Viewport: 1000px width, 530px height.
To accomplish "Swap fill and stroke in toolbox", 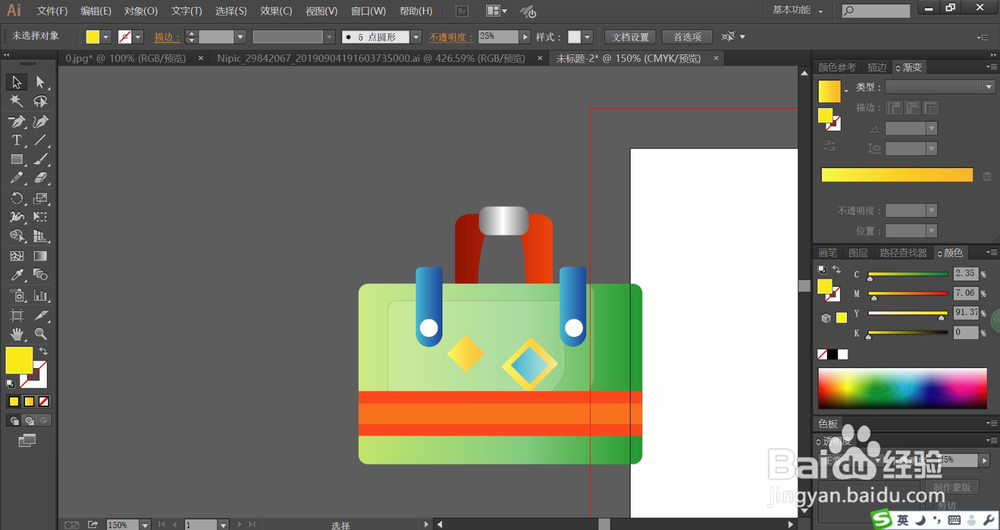I will 43,351.
